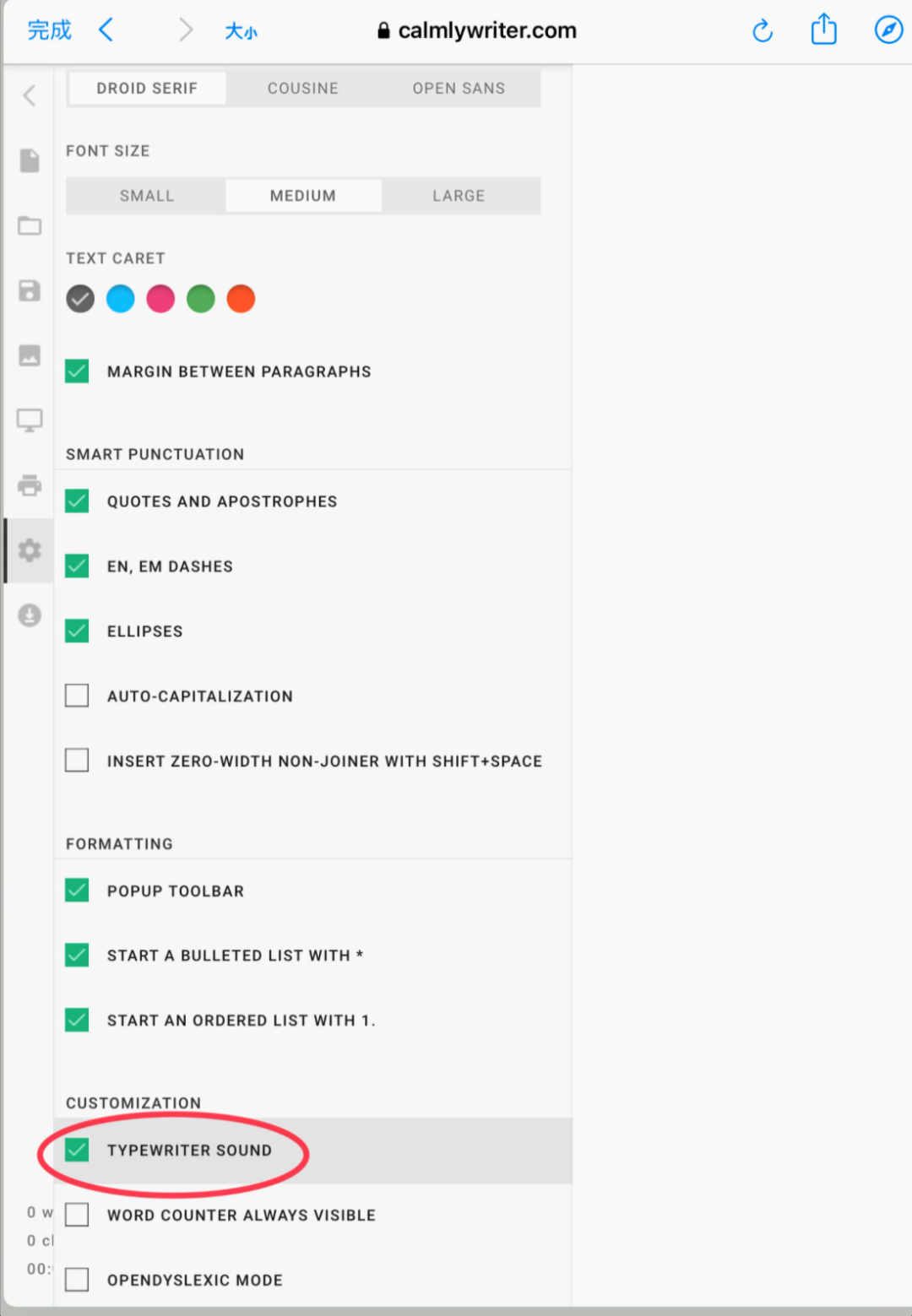Image resolution: width=912 pixels, height=1316 pixels.
Task: Select the Cousine font tab
Action: [x=303, y=89]
